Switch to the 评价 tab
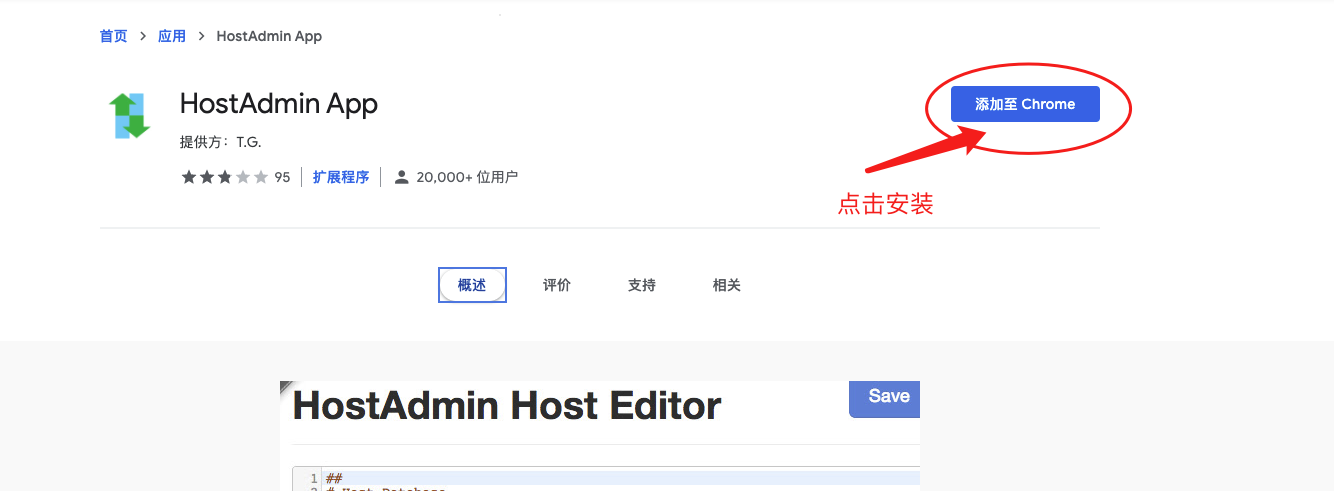 pyautogui.click(x=557, y=285)
